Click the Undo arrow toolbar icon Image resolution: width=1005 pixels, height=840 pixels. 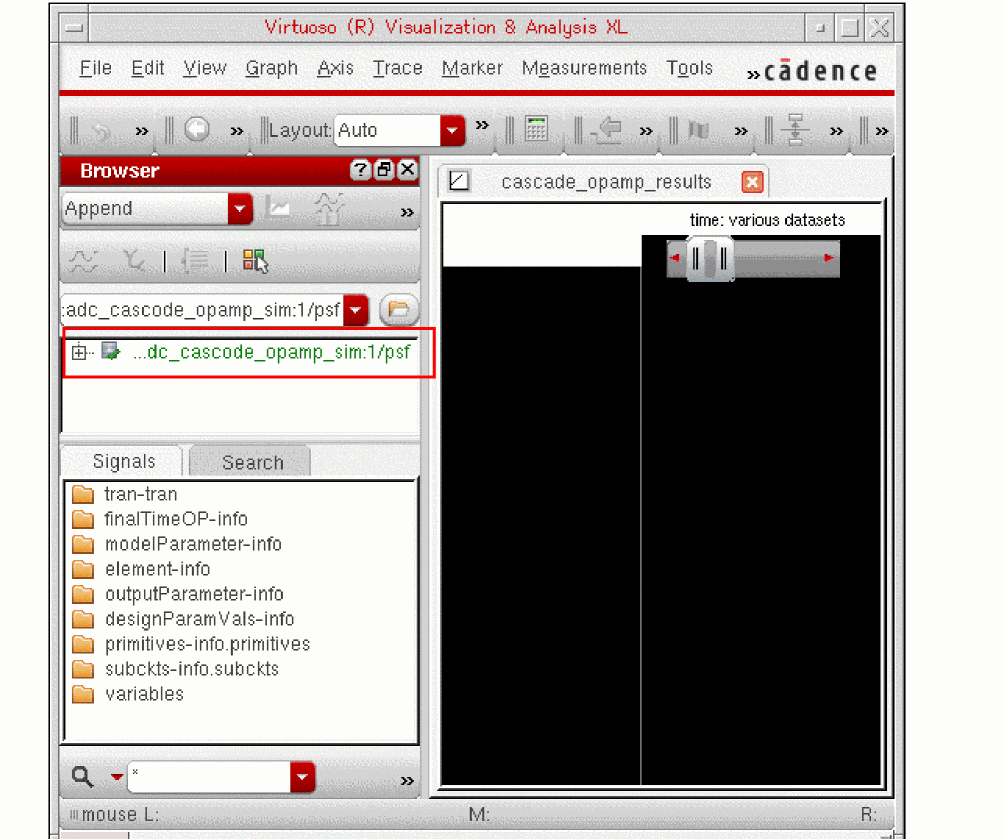coord(102,131)
